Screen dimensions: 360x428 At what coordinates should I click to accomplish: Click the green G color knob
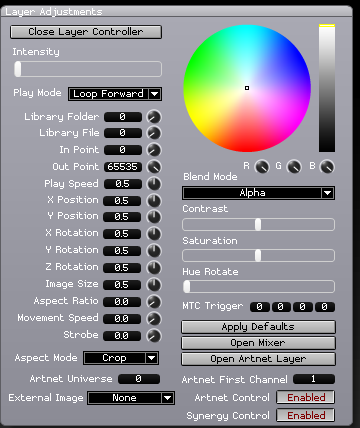(294, 167)
